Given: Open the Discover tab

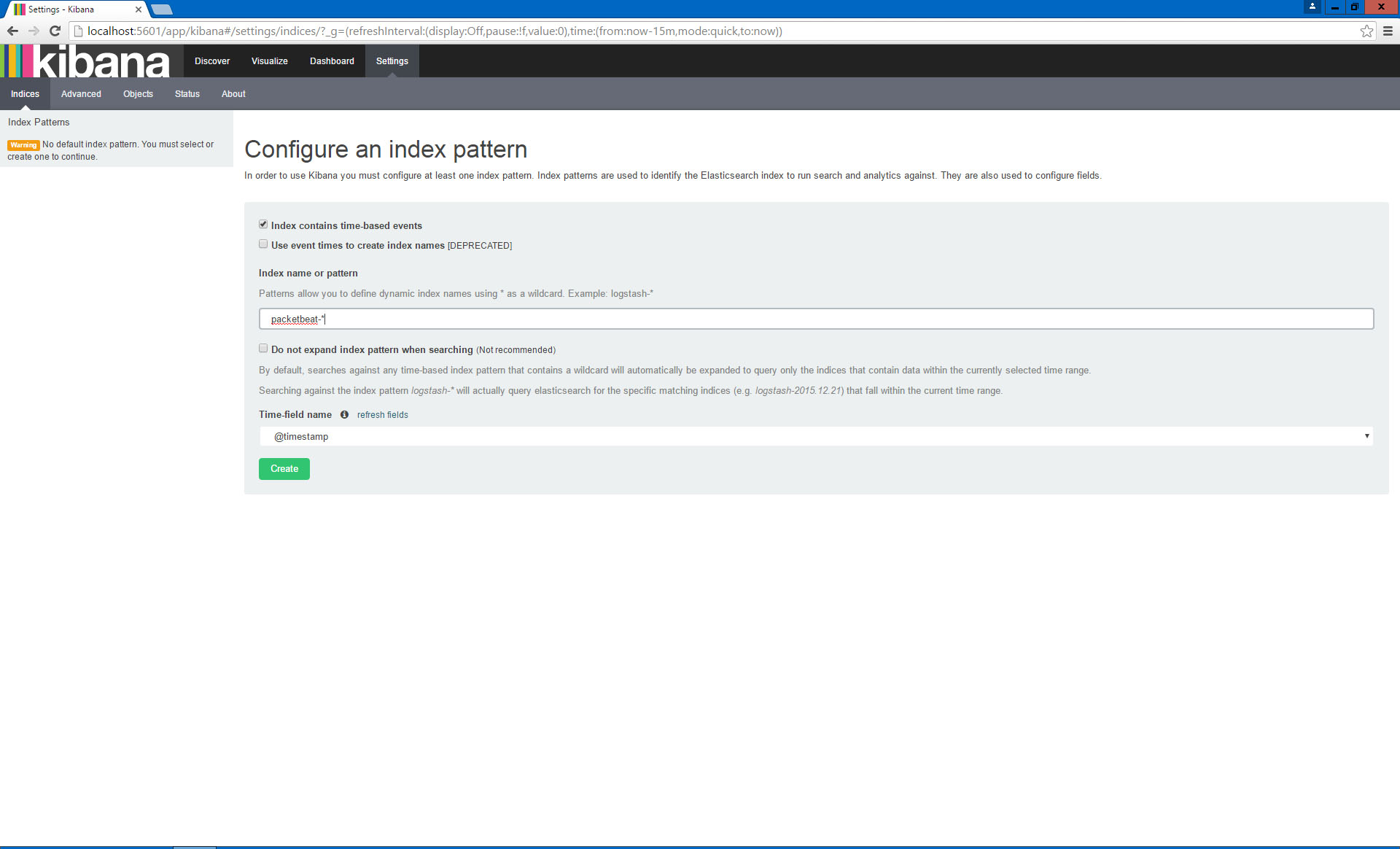Looking at the screenshot, I should (x=212, y=61).
